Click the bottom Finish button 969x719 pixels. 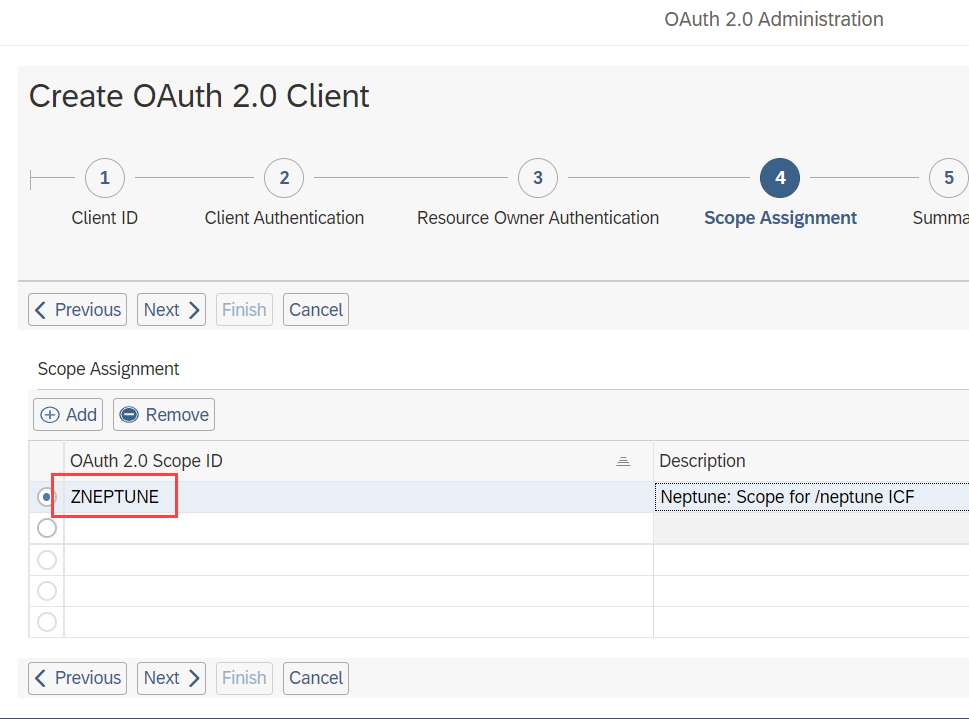coord(244,678)
